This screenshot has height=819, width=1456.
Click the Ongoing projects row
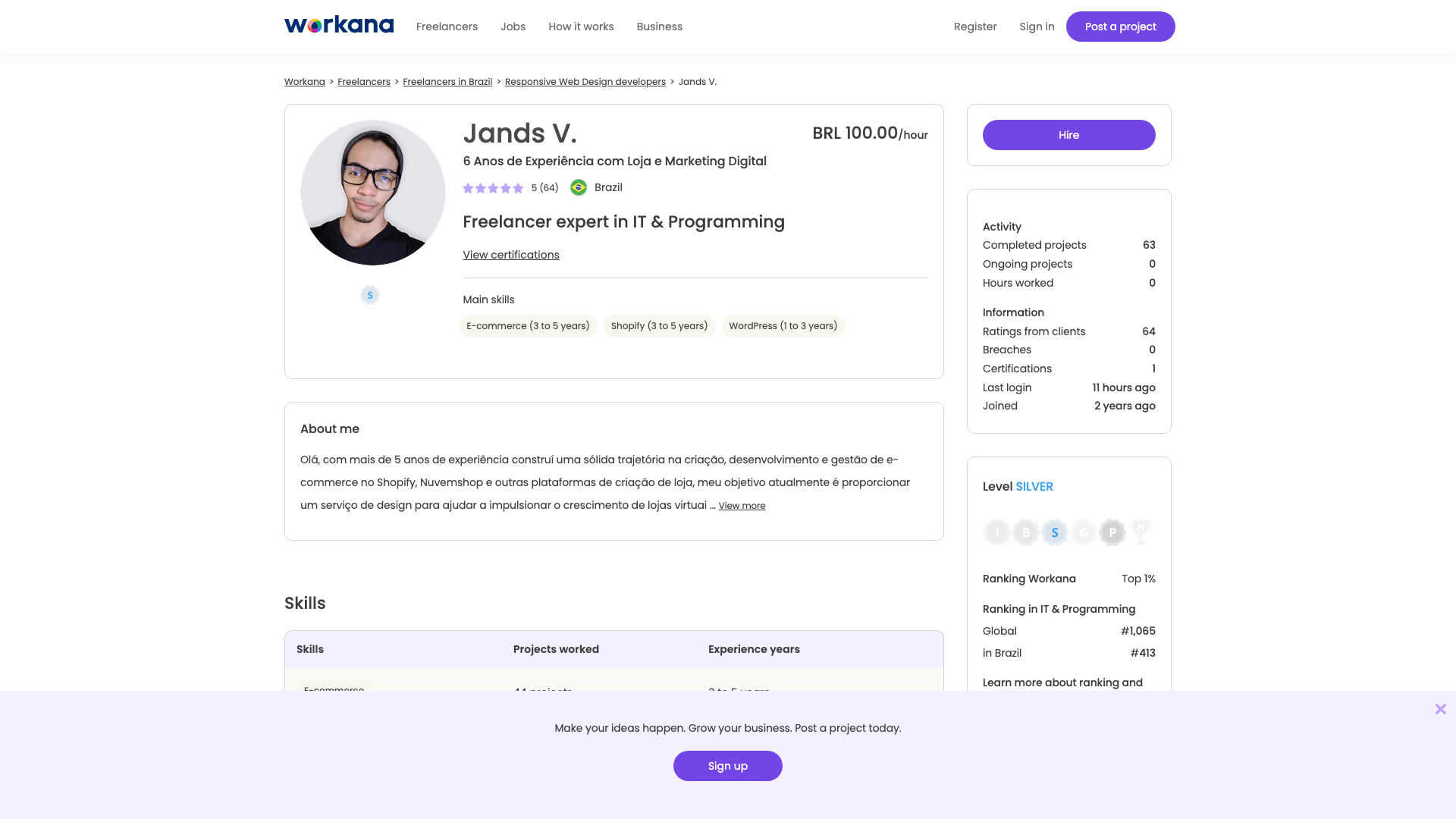click(x=1068, y=264)
